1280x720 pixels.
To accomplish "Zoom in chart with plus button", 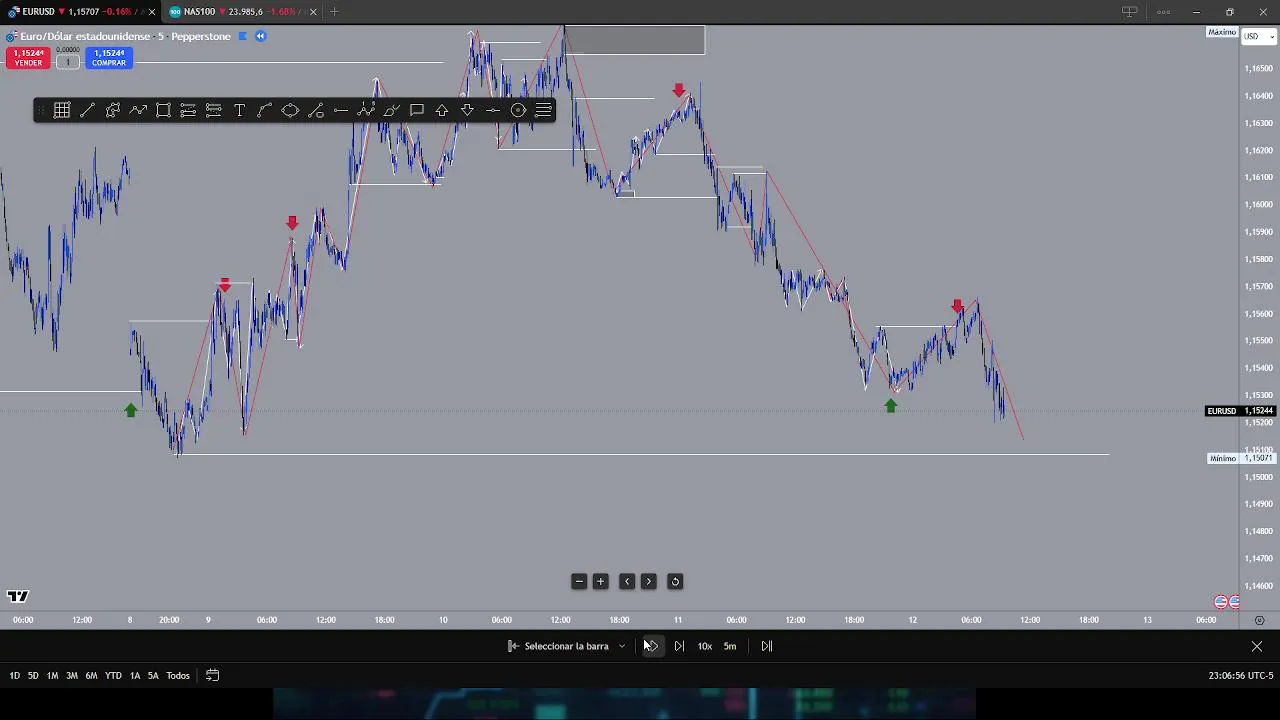I will (x=601, y=581).
